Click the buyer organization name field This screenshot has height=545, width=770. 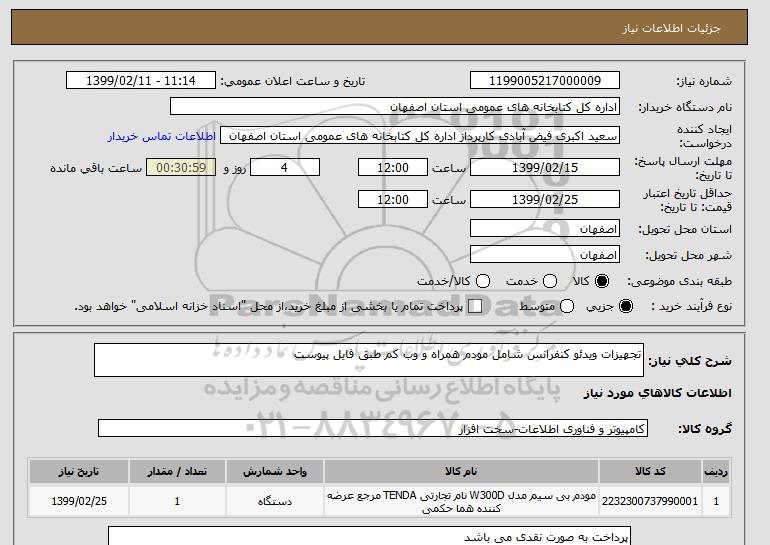[x=395, y=107]
